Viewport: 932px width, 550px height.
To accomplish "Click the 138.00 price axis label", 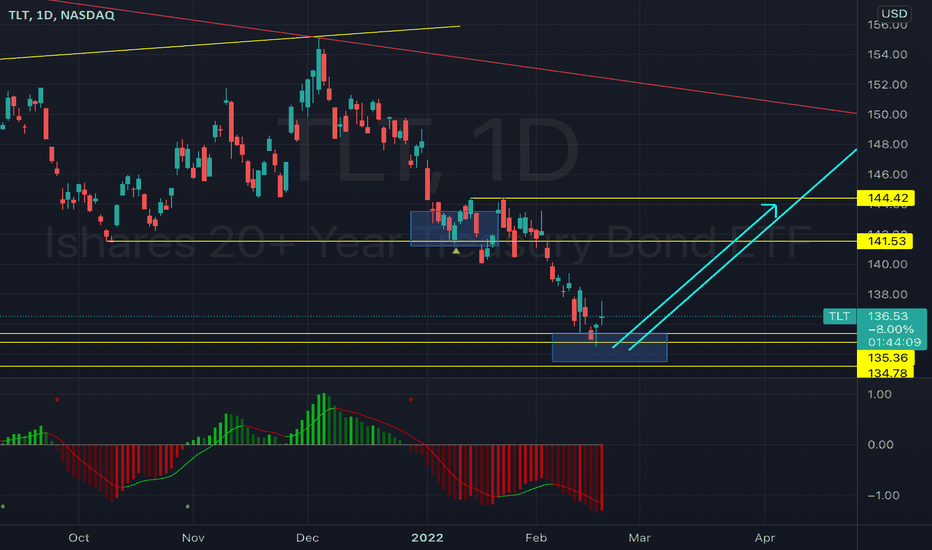I will pos(887,294).
